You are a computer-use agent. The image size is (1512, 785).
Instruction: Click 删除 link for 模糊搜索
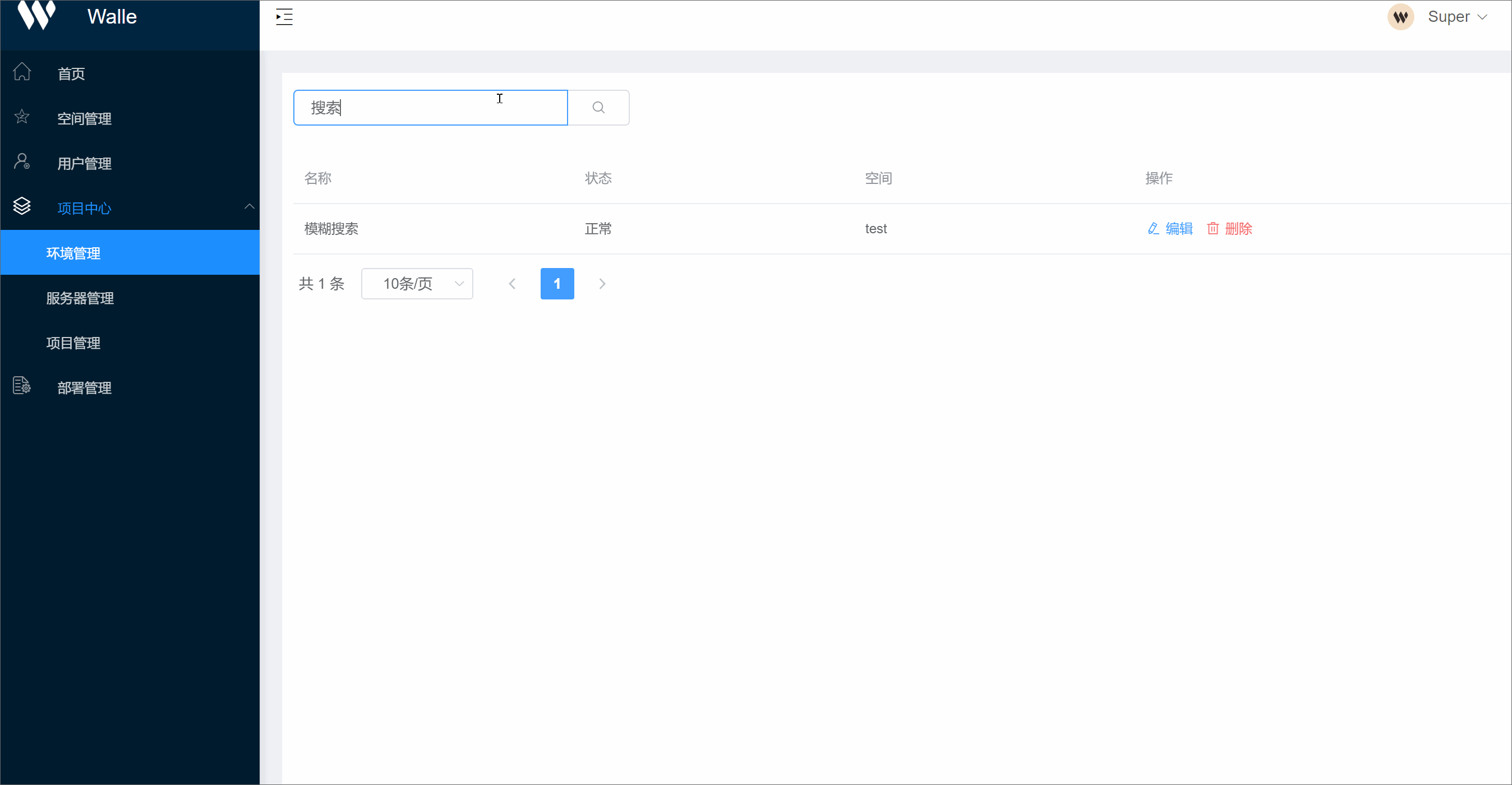(x=1238, y=229)
